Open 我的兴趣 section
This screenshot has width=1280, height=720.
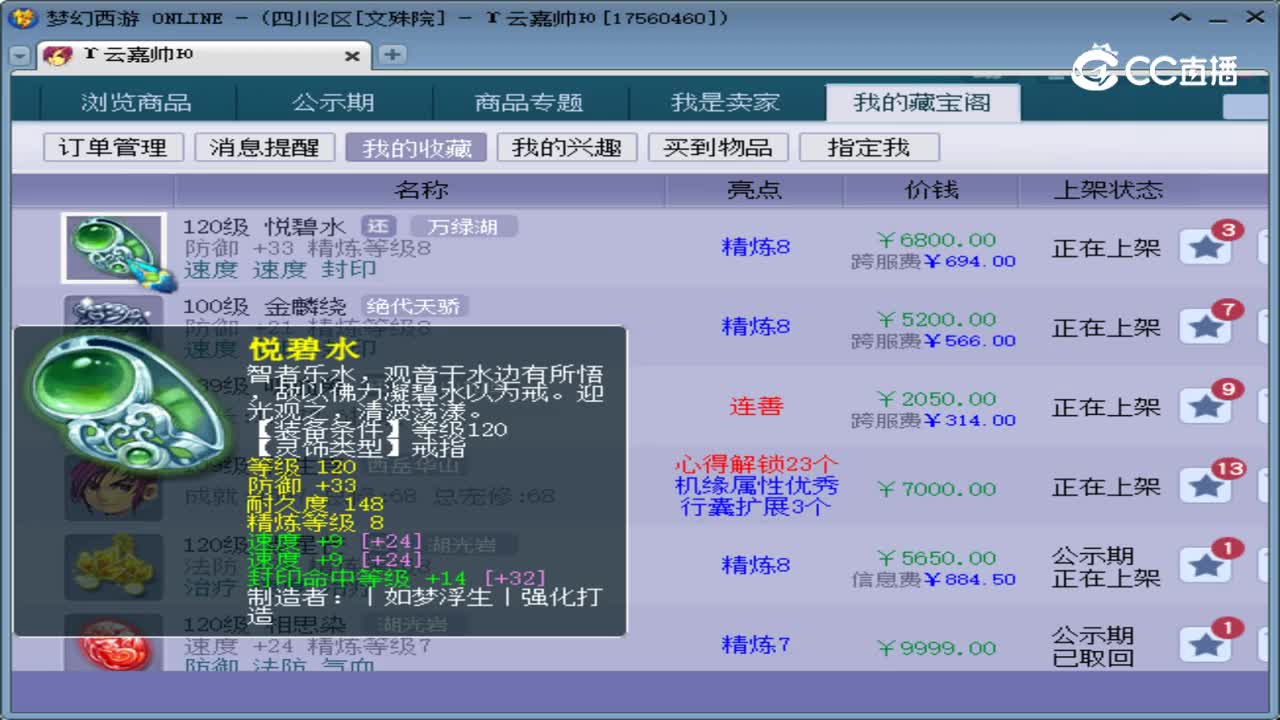[x=567, y=148]
